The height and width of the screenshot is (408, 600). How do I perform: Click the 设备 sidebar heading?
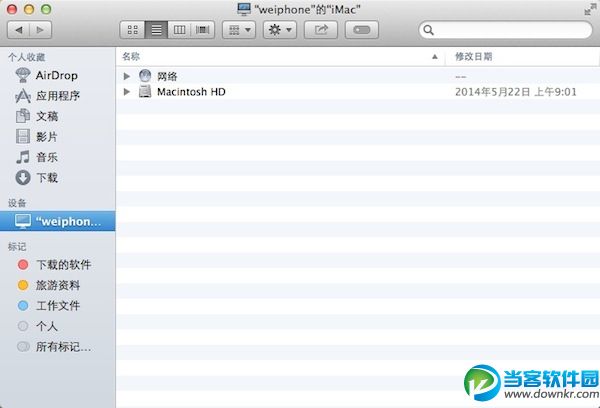17,203
